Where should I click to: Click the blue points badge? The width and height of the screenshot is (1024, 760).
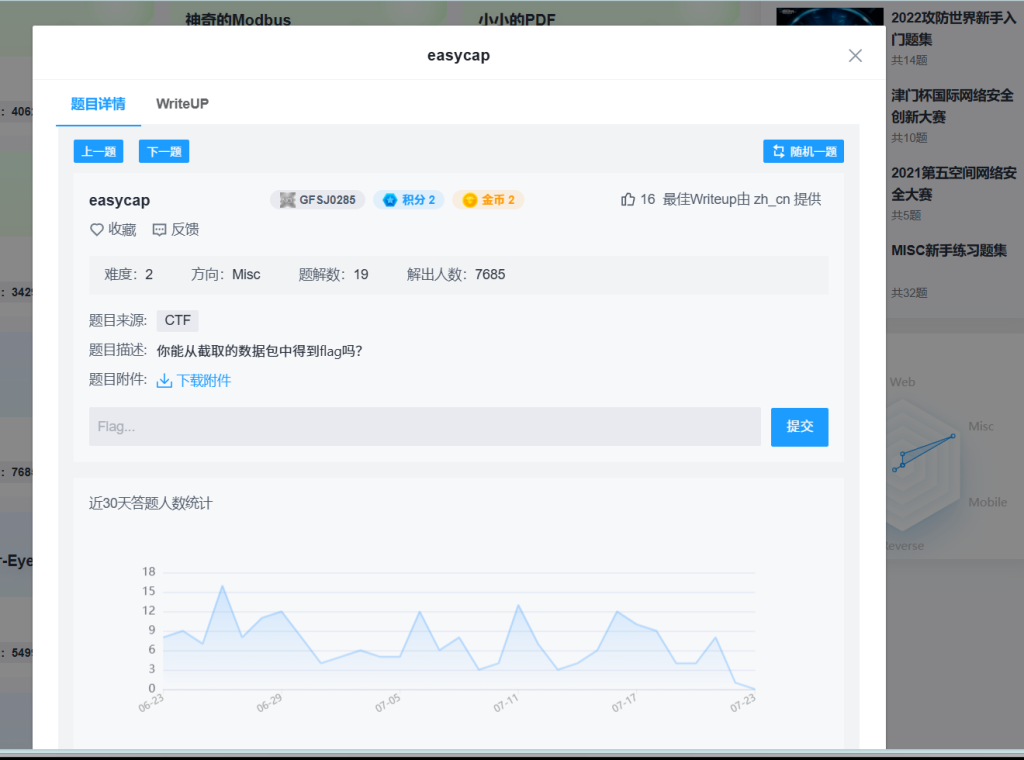[x=409, y=200]
